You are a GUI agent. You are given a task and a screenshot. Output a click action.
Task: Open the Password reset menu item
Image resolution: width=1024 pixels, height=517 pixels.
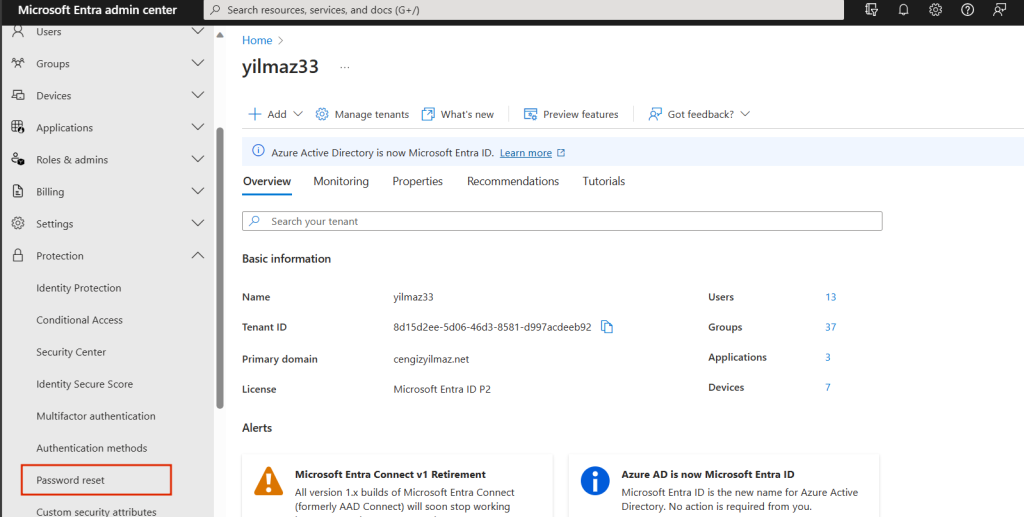[x=71, y=480]
